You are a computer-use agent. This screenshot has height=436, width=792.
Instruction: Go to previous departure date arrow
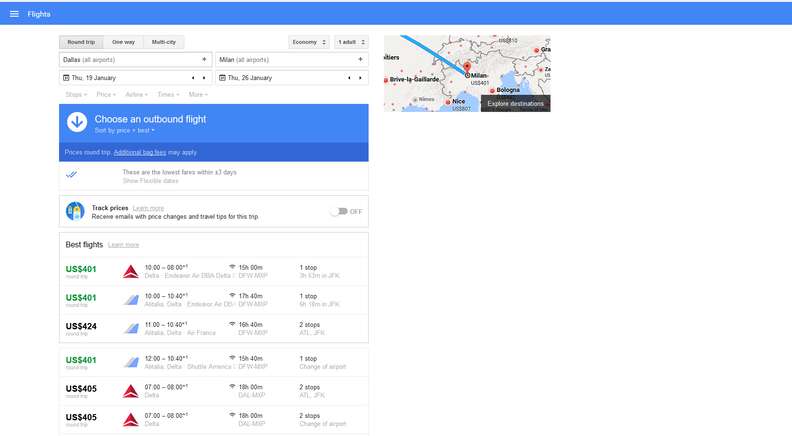click(x=193, y=78)
